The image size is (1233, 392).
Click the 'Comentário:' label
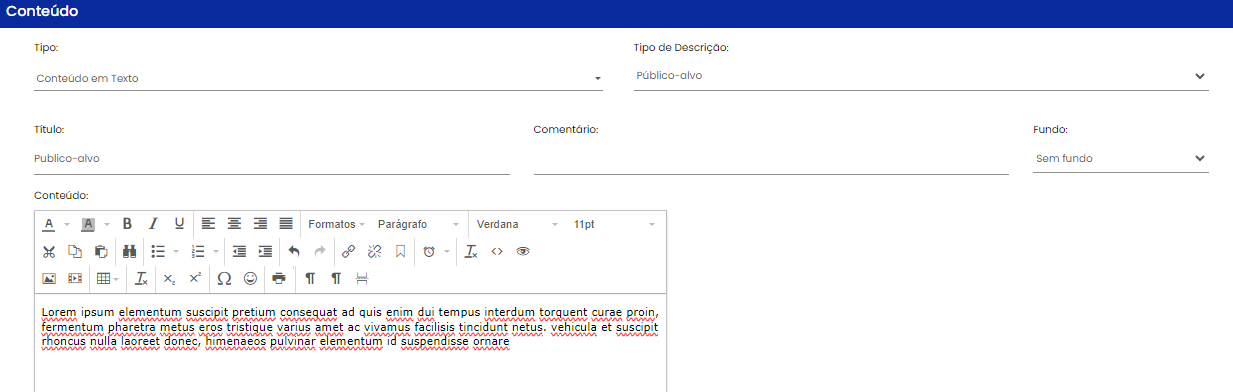[566, 130]
